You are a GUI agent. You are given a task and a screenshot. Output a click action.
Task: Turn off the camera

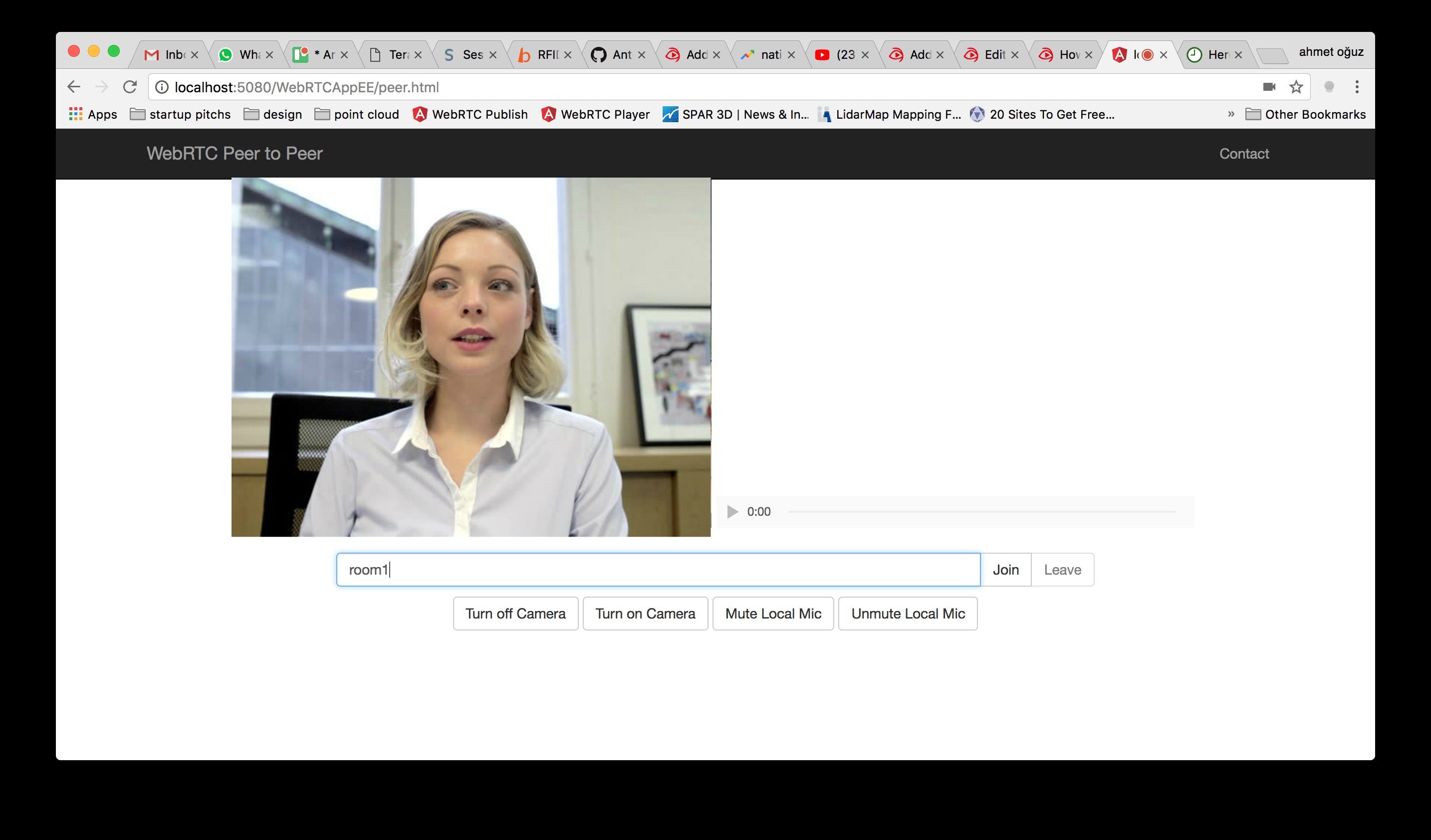515,614
